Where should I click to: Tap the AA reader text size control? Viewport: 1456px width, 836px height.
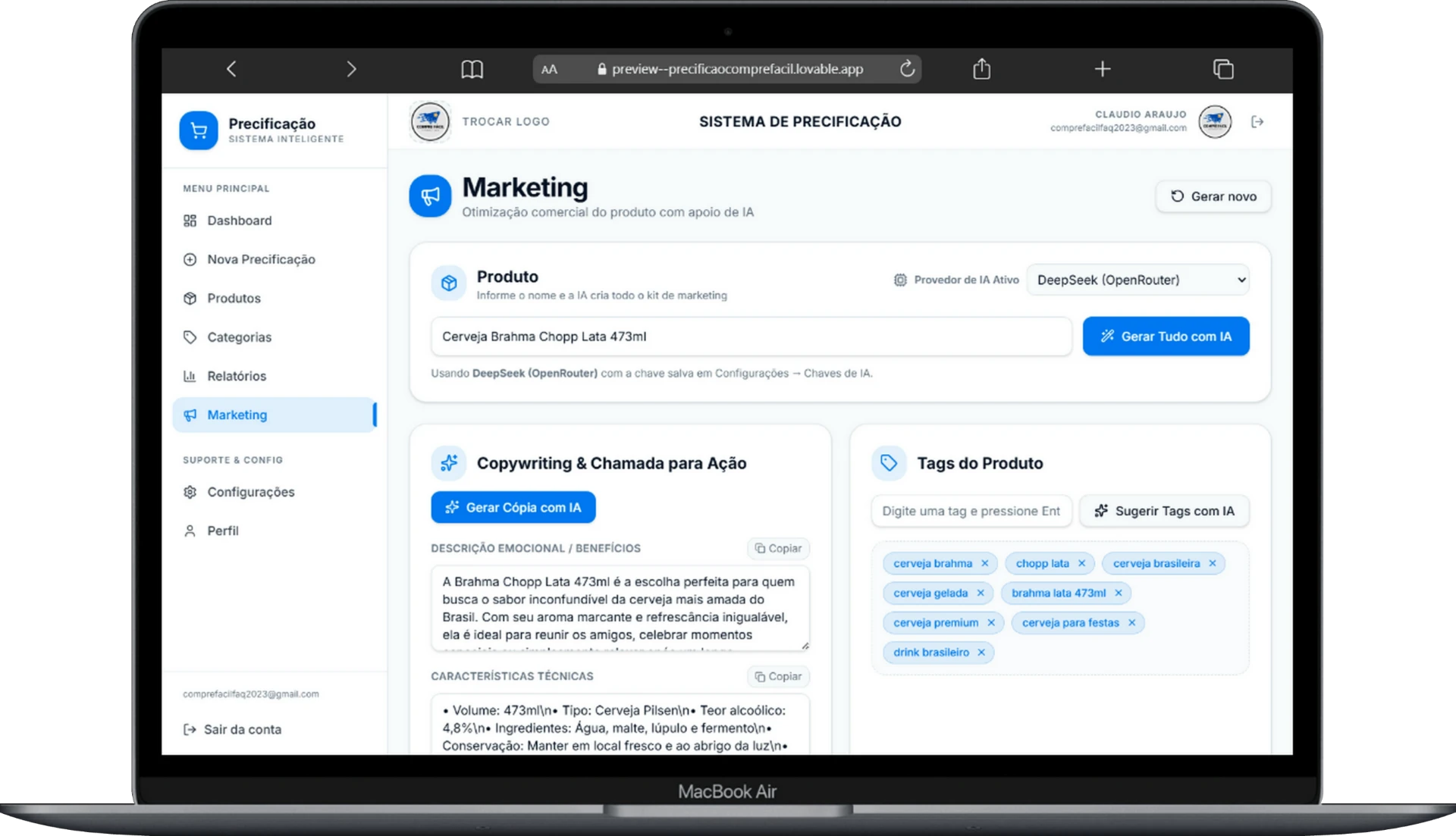549,69
